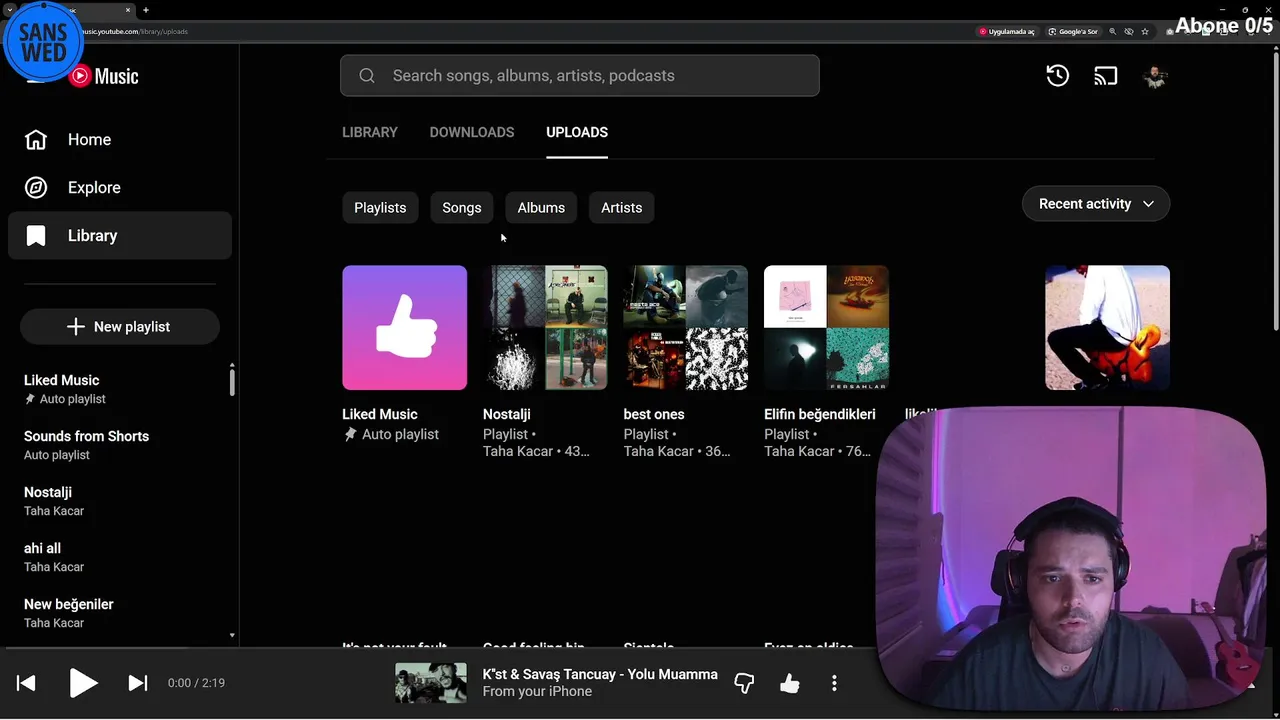
Task: Open Nostalji playlist cover collage
Action: [x=545, y=328]
